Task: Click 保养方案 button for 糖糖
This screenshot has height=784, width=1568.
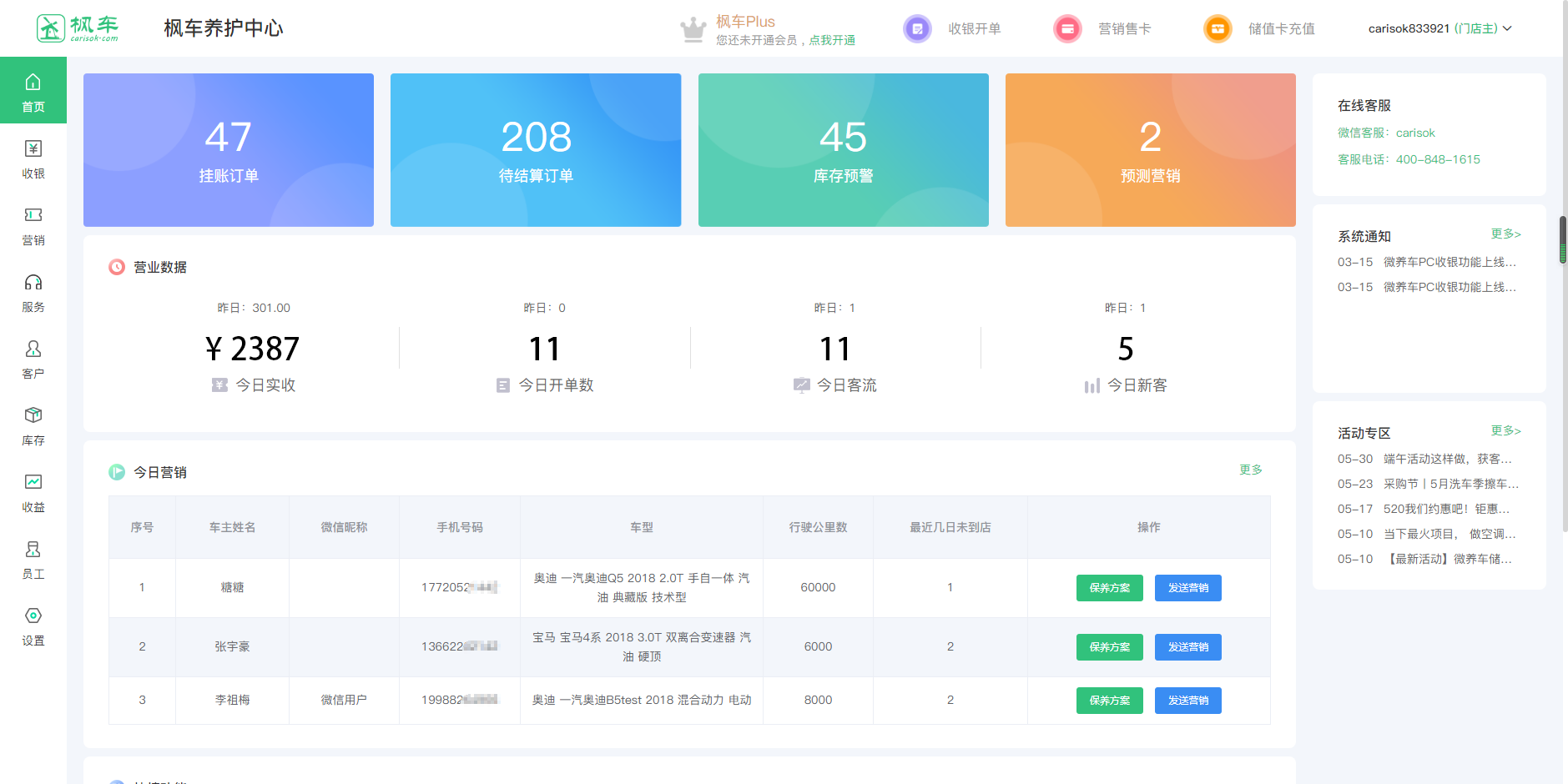Action: (1109, 588)
